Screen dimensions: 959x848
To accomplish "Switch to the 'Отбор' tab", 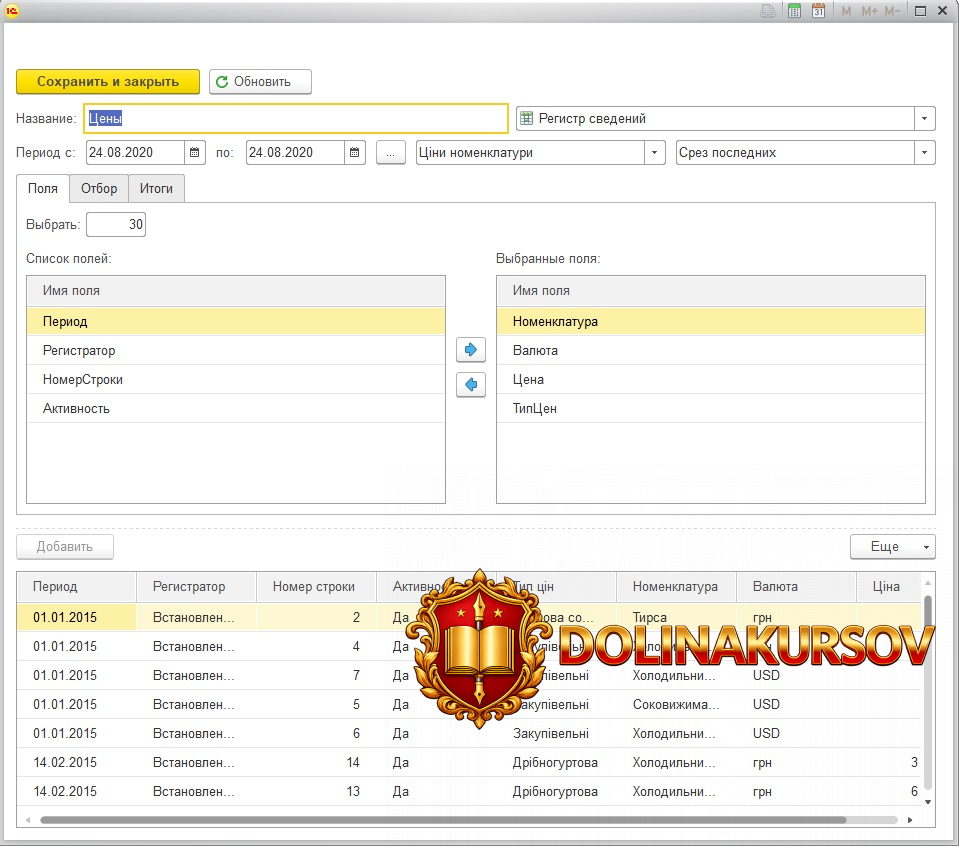I will [99, 188].
